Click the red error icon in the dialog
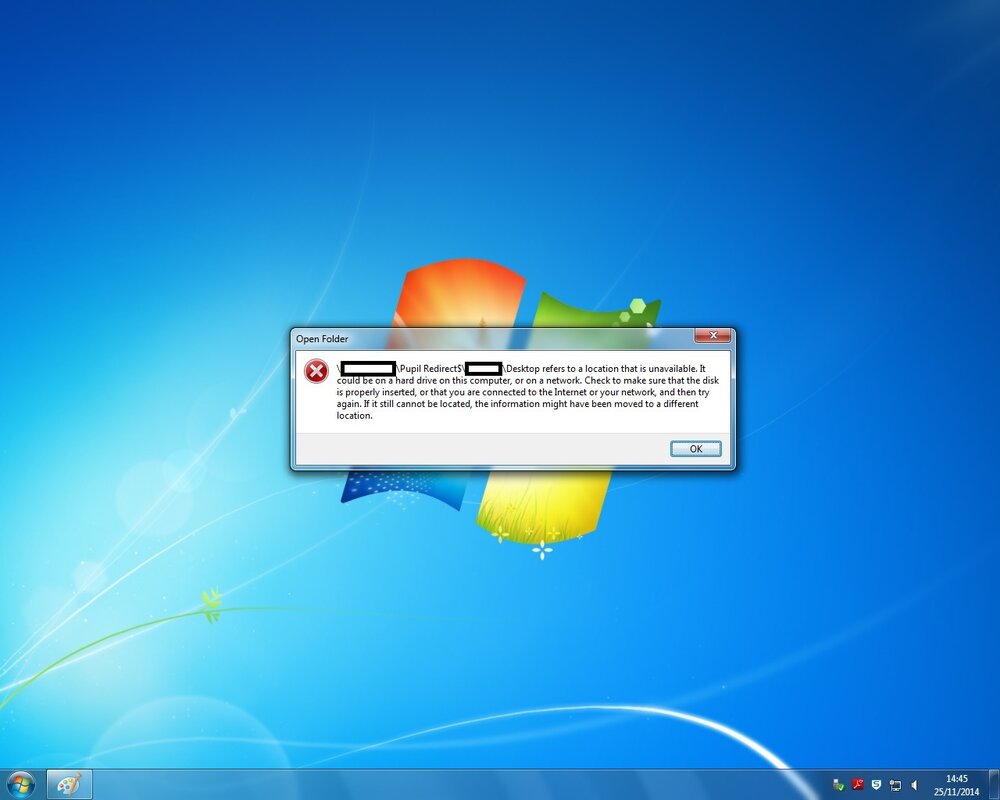The width and height of the screenshot is (1000, 800). (x=316, y=371)
